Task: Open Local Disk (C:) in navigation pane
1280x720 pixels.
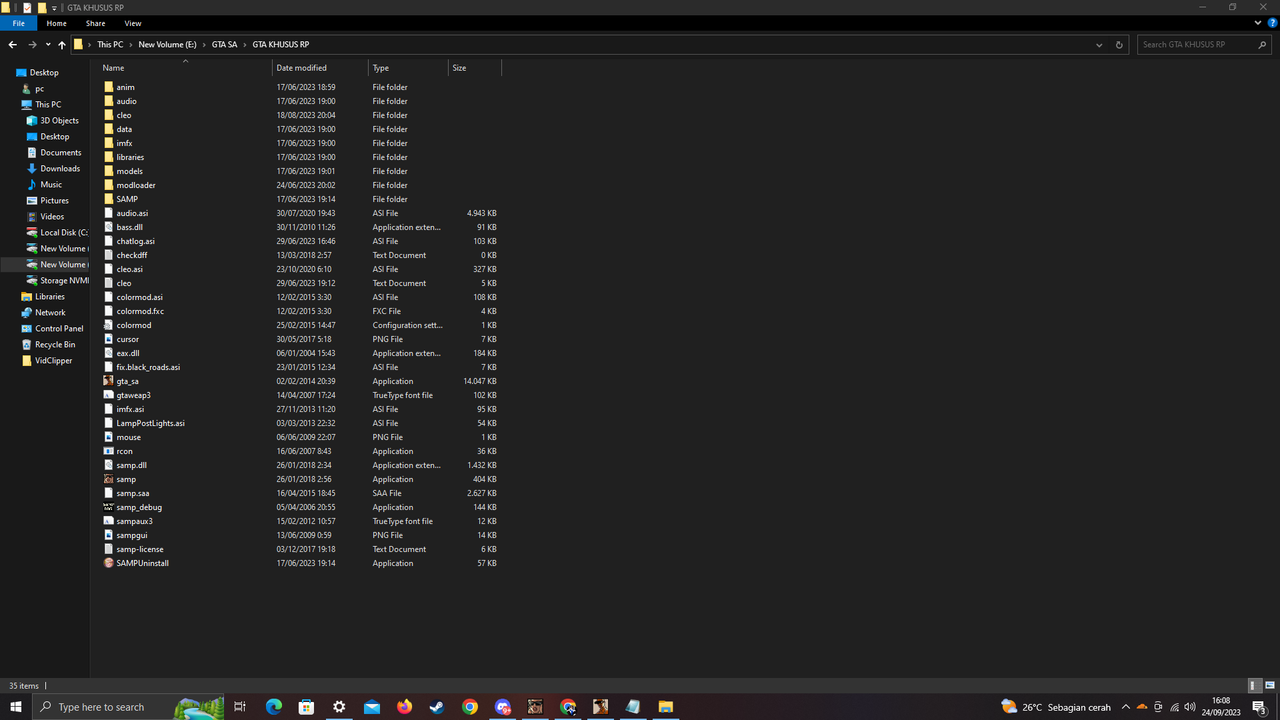Action: (x=63, y=233)
